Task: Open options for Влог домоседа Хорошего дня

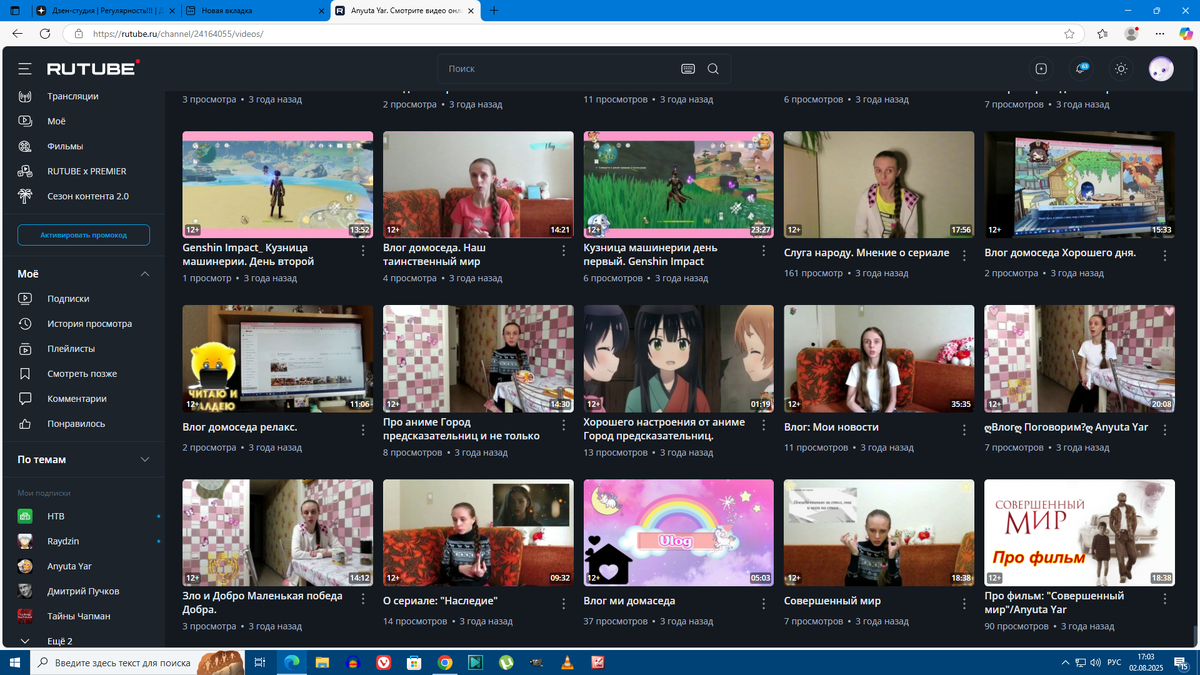Action: (1165, 256)
